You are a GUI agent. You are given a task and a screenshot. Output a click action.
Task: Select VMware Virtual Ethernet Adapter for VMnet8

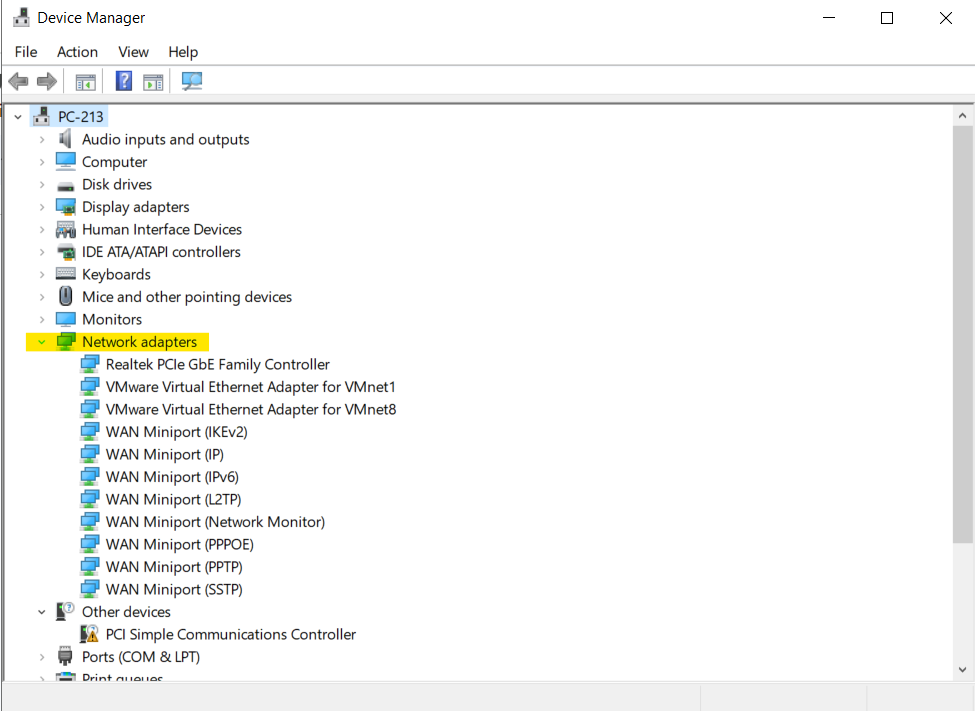coord(250,409)
